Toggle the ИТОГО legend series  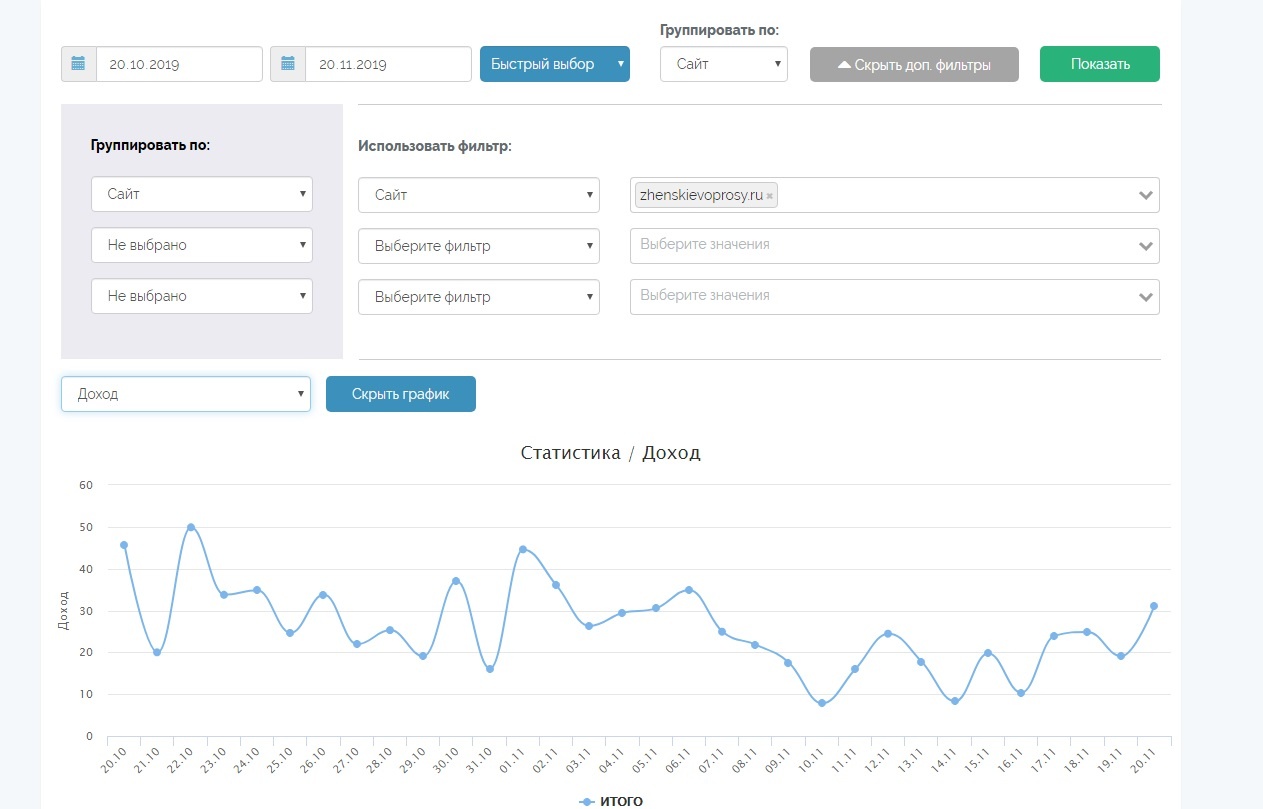pos(612,801)
